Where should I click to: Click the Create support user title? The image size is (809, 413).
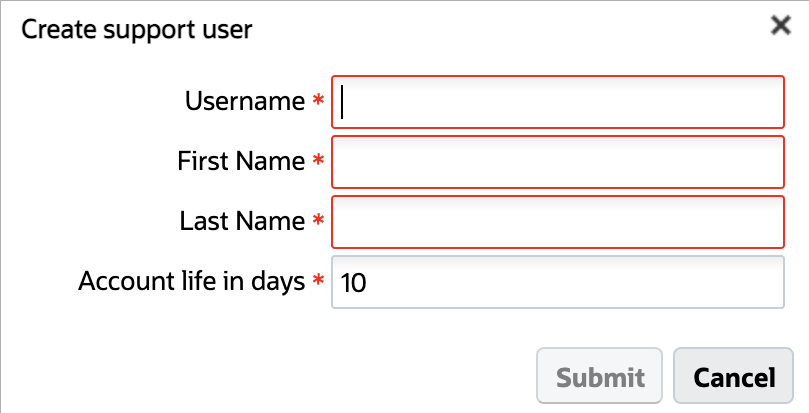click(136, 30)
